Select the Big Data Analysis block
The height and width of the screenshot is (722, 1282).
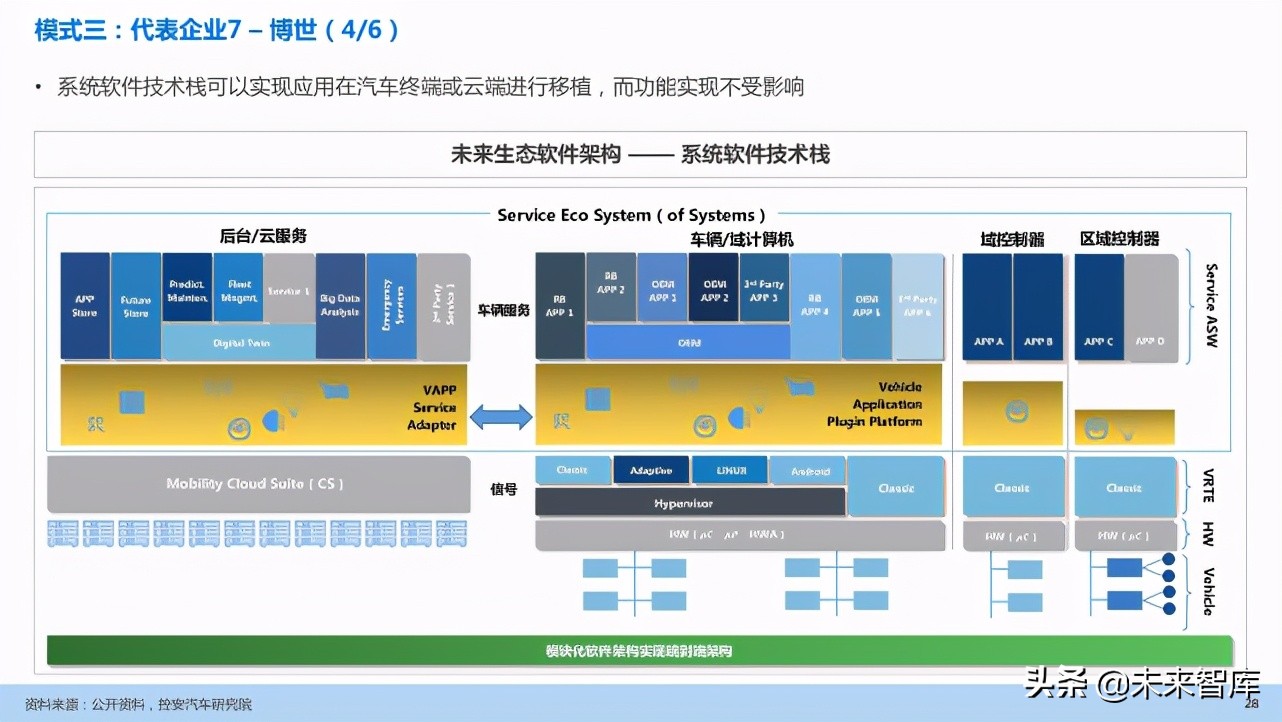pos(340,306)
